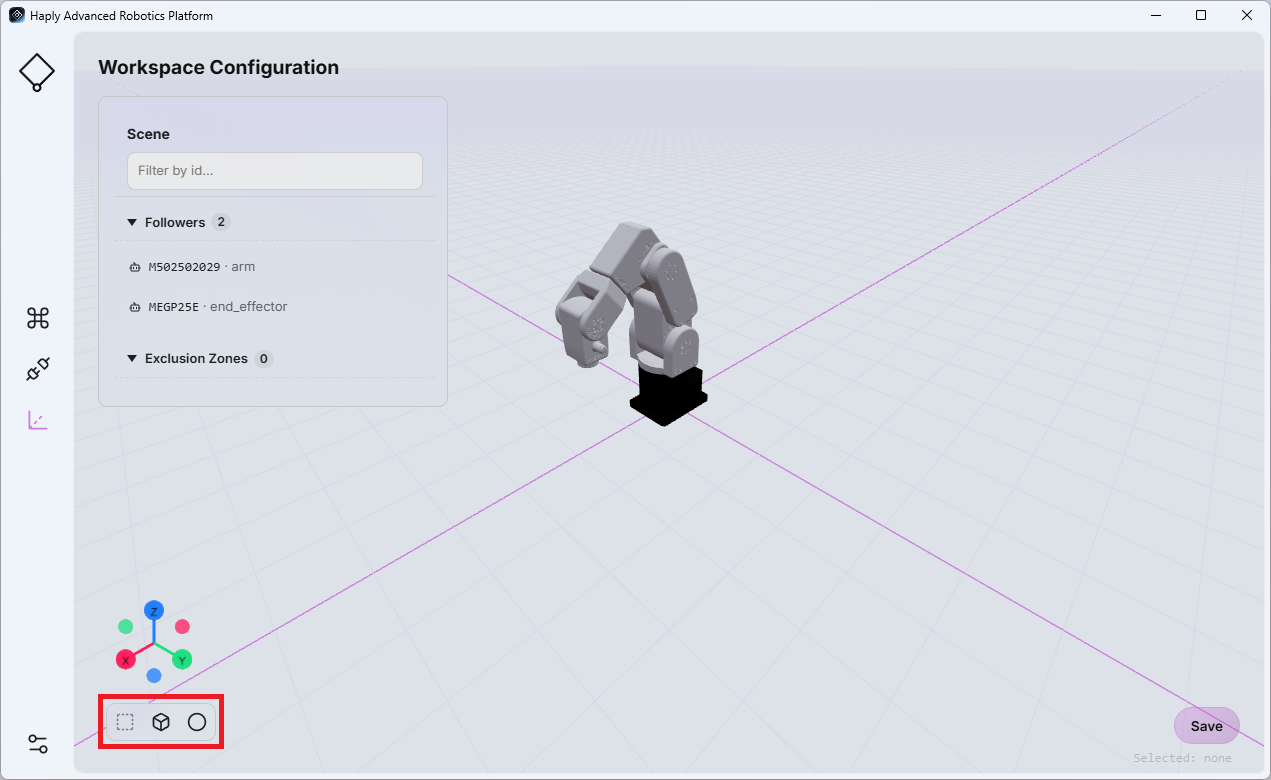Click the Haply diamond logo icon
This screenshot has width=1271, height=780.
point(37,73)
